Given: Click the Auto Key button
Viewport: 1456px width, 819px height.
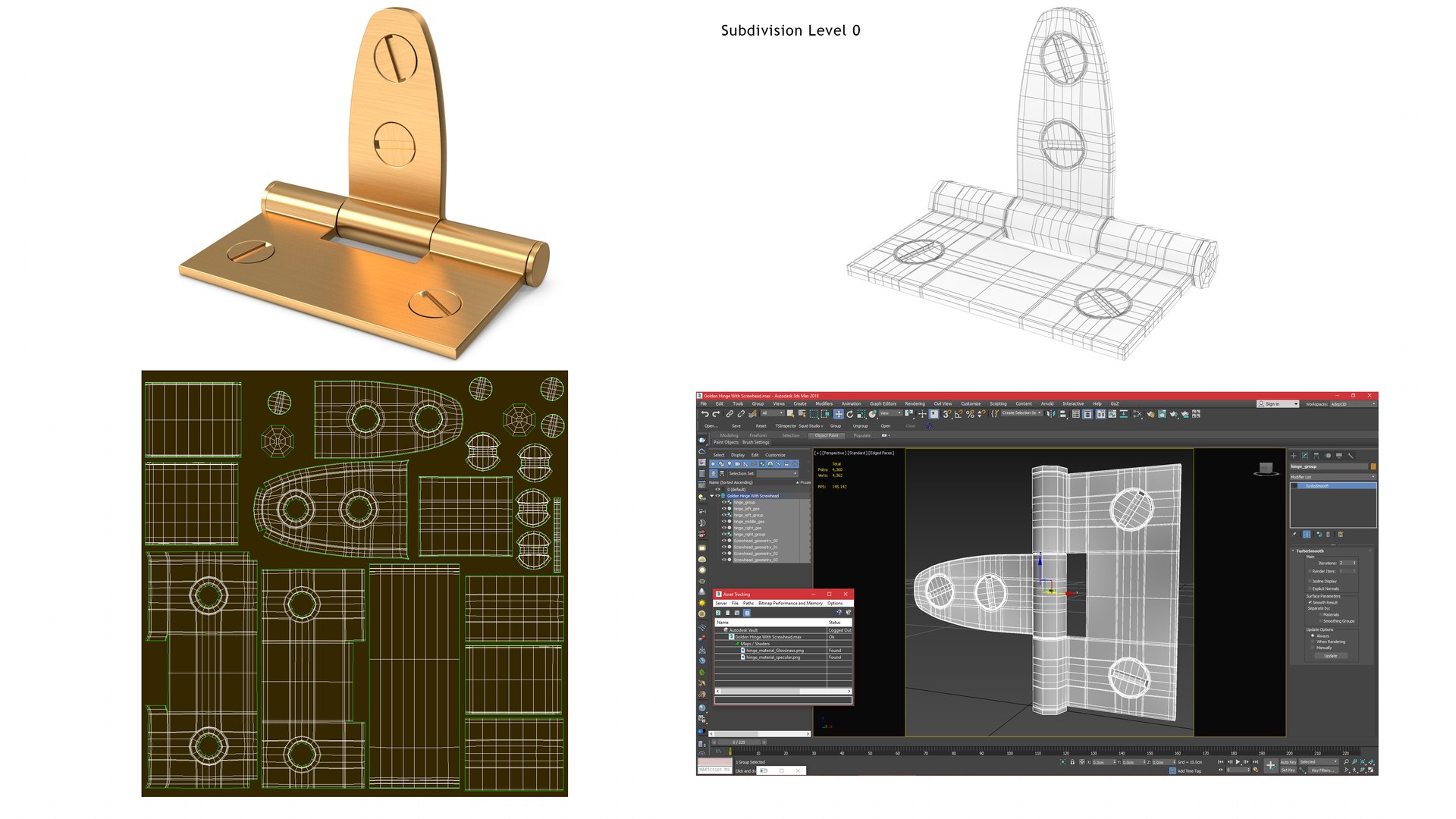Looking at the screenshot, I should (1288, 762).
